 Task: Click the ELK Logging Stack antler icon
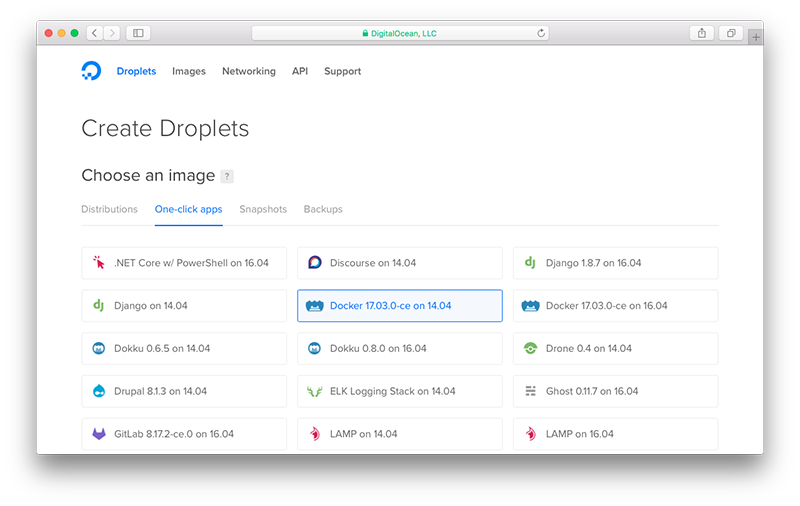(x=314, y=392)
